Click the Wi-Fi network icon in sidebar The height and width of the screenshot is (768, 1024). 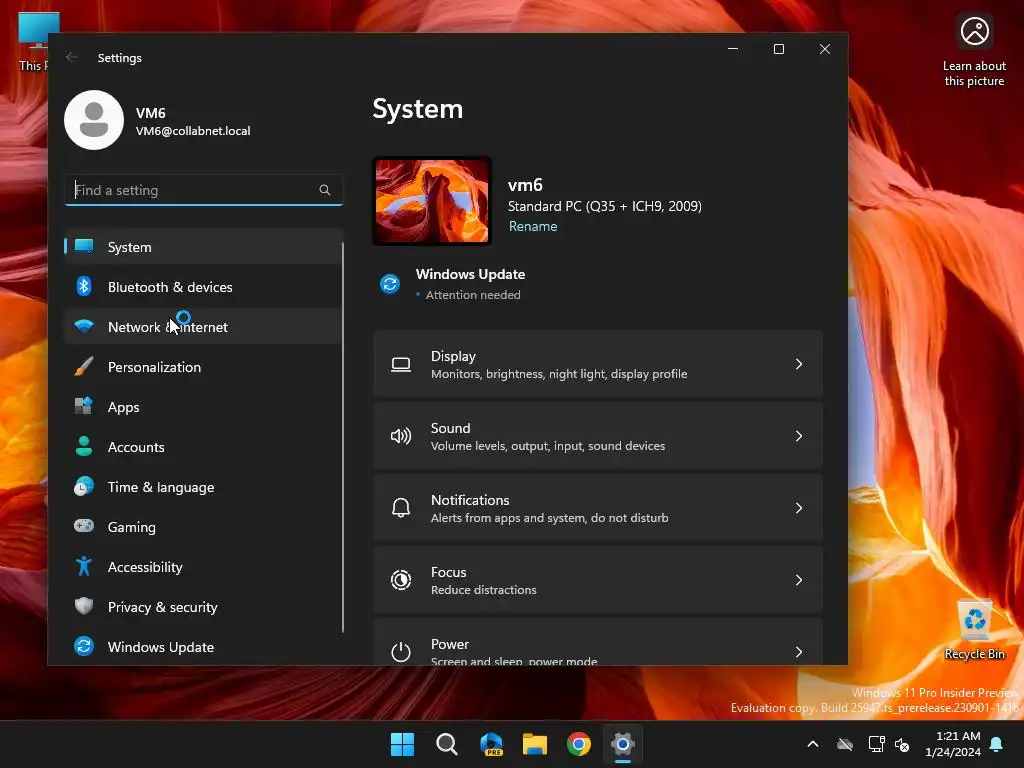84,326
